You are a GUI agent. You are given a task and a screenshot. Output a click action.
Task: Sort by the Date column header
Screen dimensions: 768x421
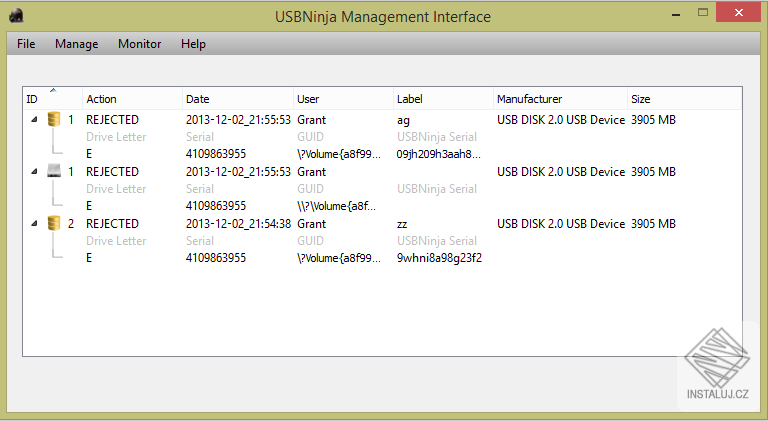[x=238, y=99]
